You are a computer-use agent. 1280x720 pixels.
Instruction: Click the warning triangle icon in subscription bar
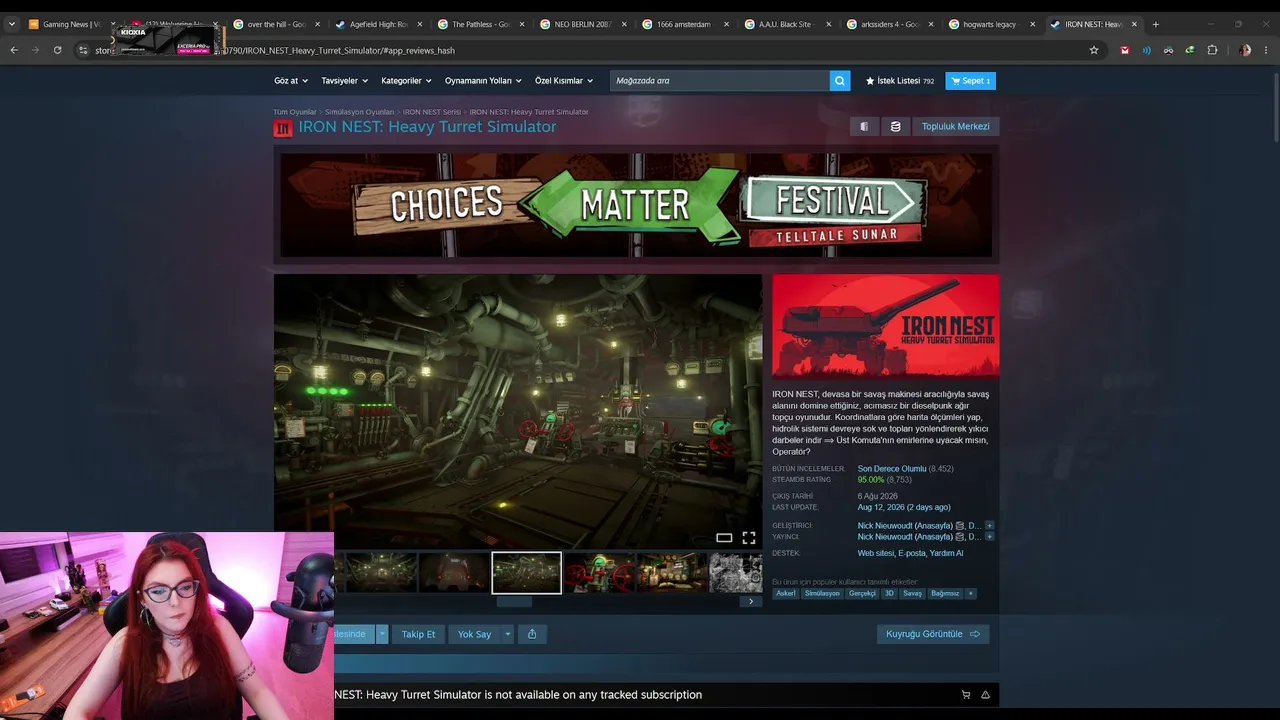985,695
